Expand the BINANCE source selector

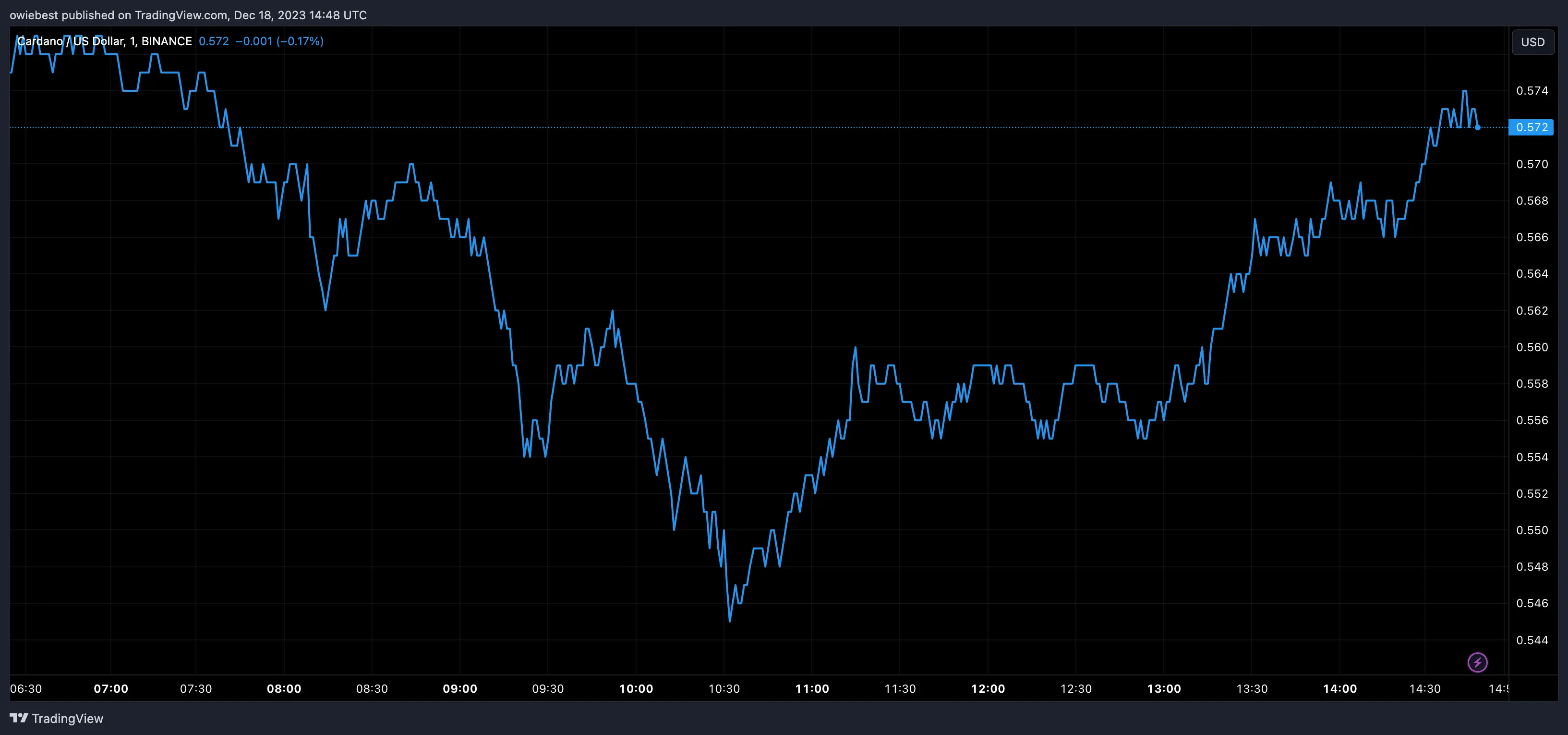167,41
